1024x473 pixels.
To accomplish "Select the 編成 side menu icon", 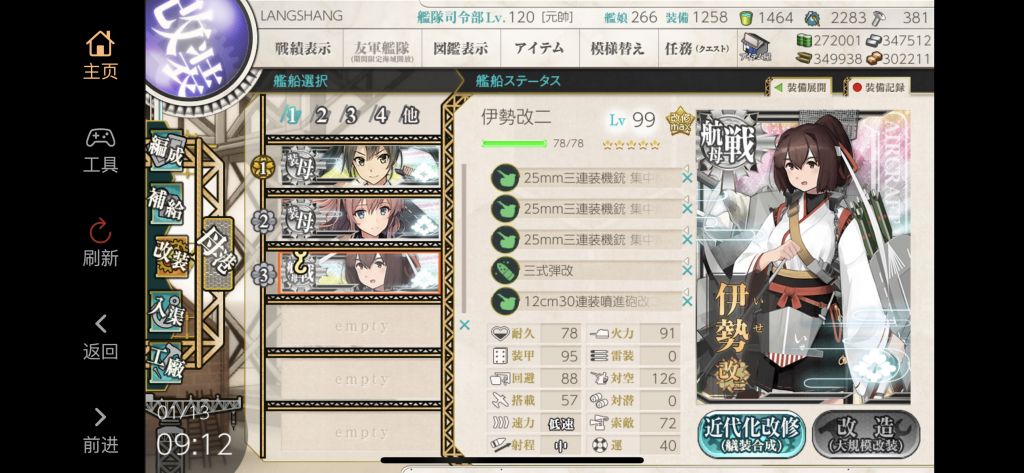I will coord(166,150).
